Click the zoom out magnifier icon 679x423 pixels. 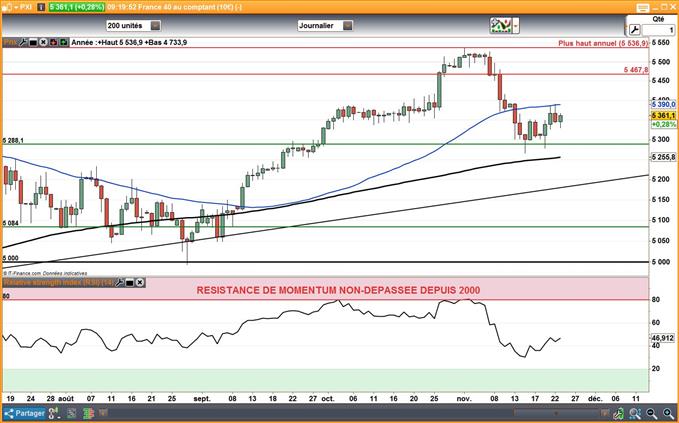click(652, 413)
